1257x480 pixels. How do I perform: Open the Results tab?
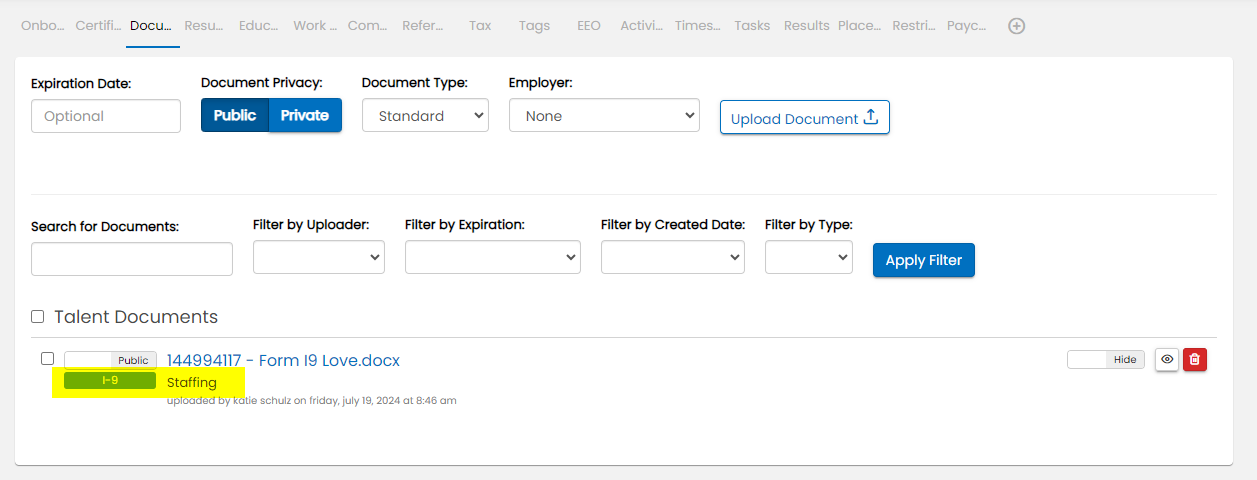coord(806,26)
